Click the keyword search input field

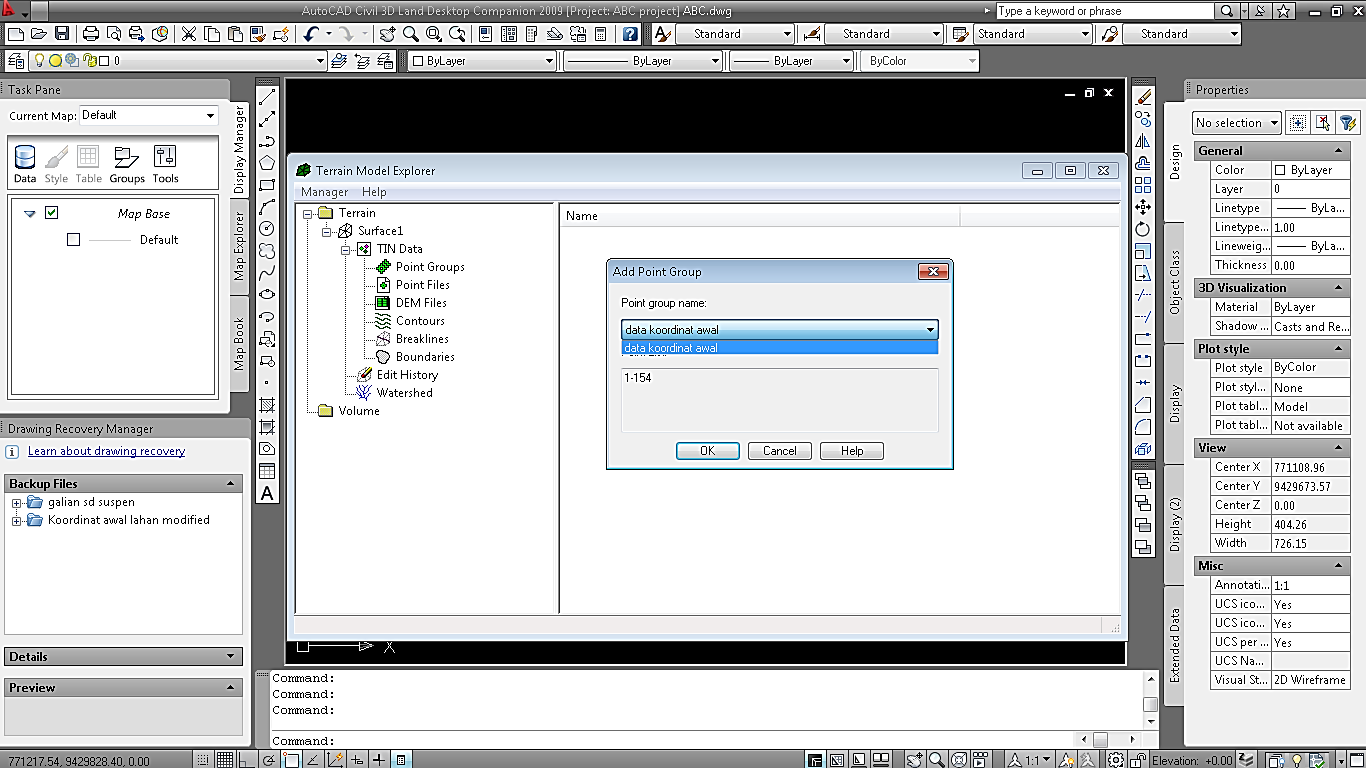point(1105,11)
